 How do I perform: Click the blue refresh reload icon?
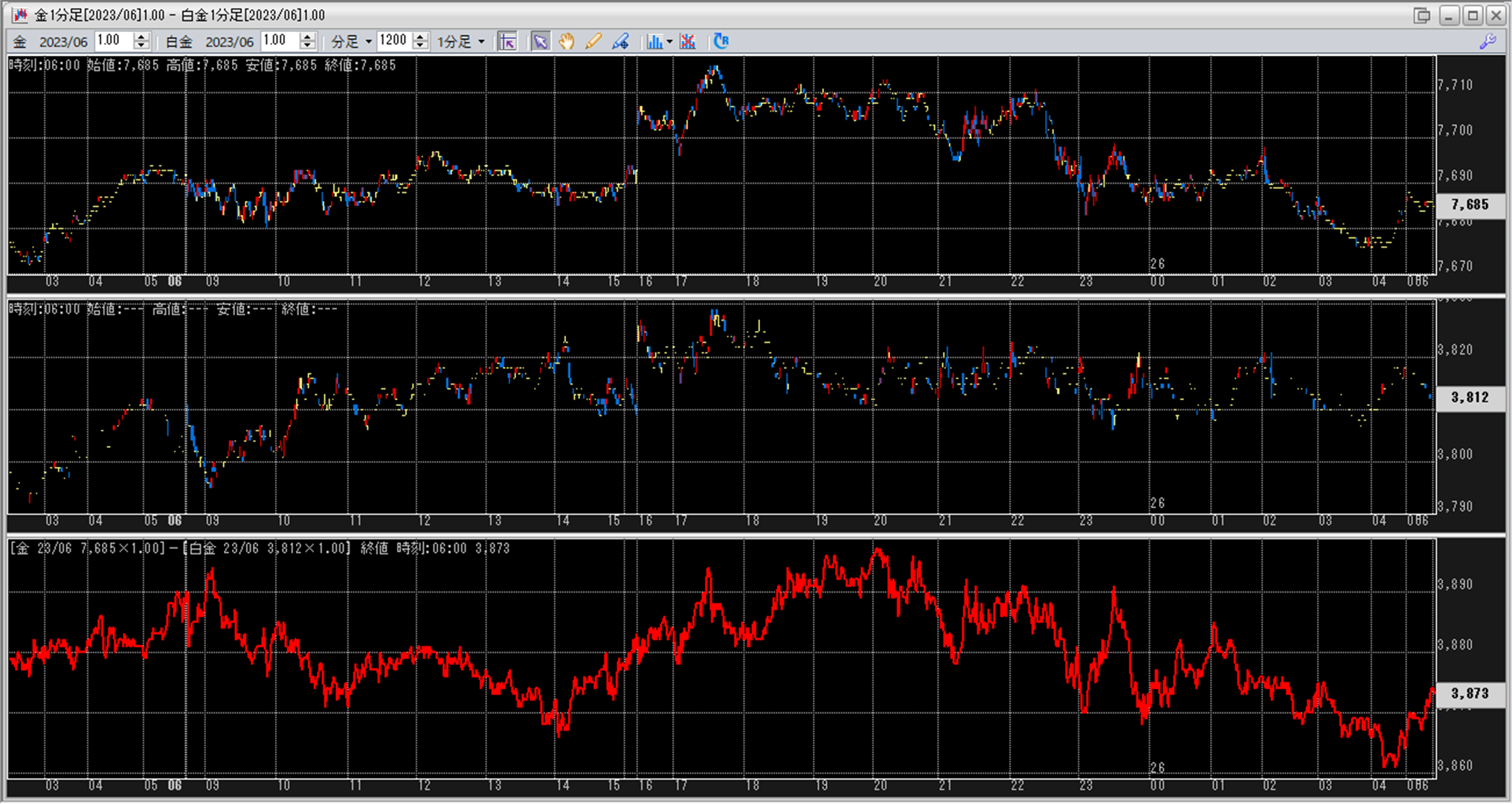(x=721, y=42)
